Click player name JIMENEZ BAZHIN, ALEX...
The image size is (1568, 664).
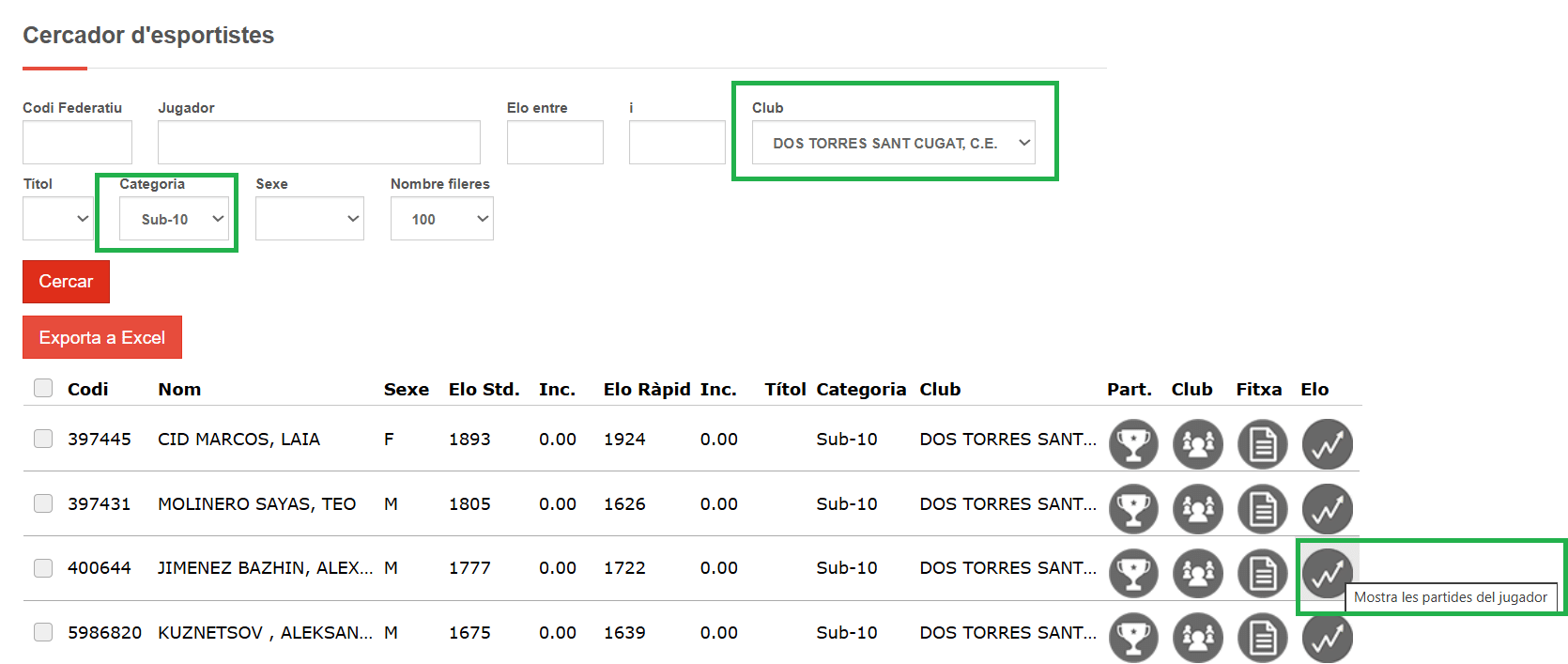[x=265, y=568]
